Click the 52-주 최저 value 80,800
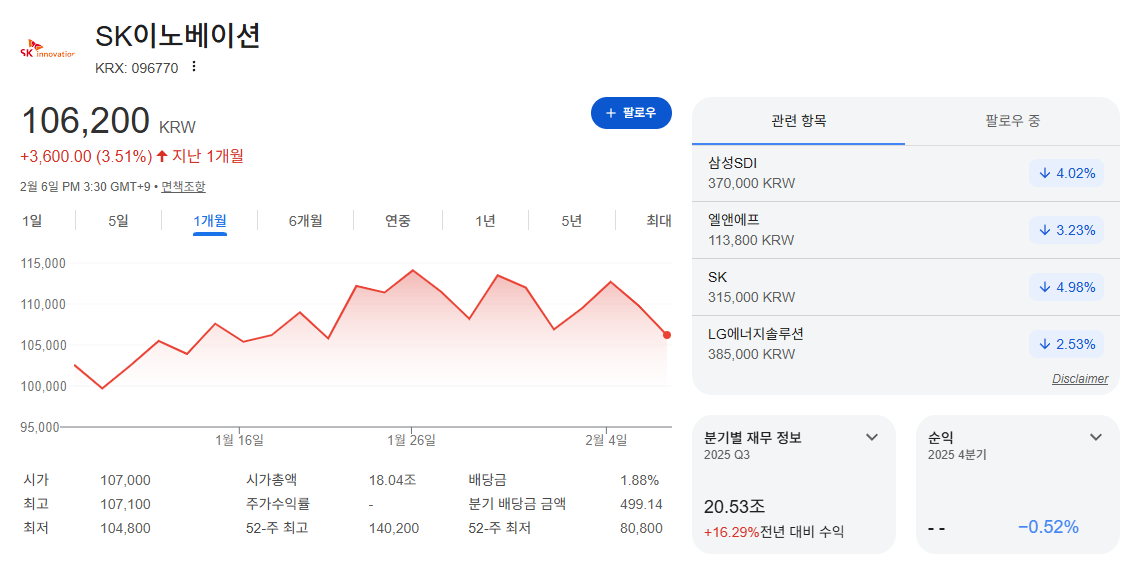The height and width of the screenshot is (567, 1141). click(641, 528)
